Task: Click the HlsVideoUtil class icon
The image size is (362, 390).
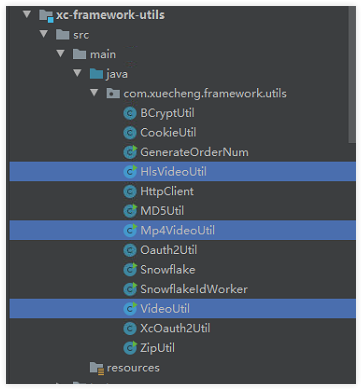Action: click(130, 172)
